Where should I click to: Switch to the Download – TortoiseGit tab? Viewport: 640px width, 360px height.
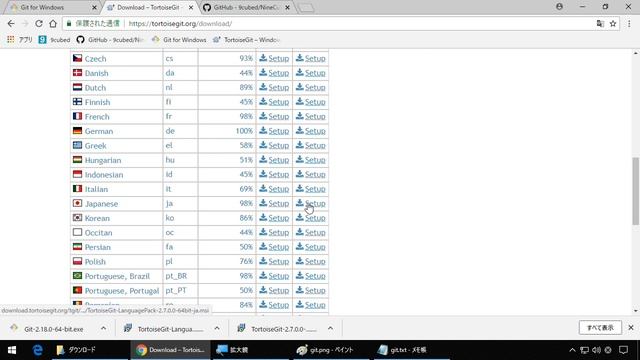click(149, 7)
